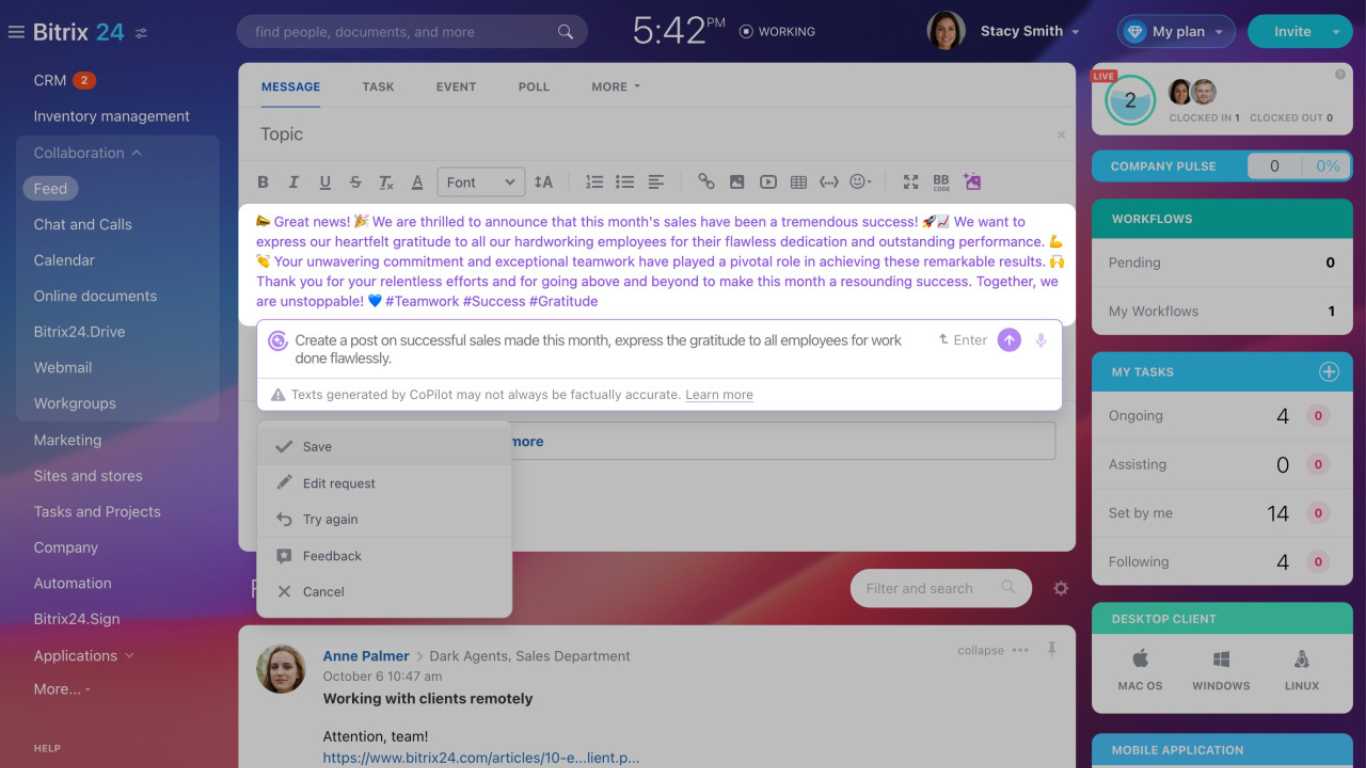The height and width of the screenshot is (768, 1366).
Task: Open Anne Palmer's profile link
Action: click(366, 656)
